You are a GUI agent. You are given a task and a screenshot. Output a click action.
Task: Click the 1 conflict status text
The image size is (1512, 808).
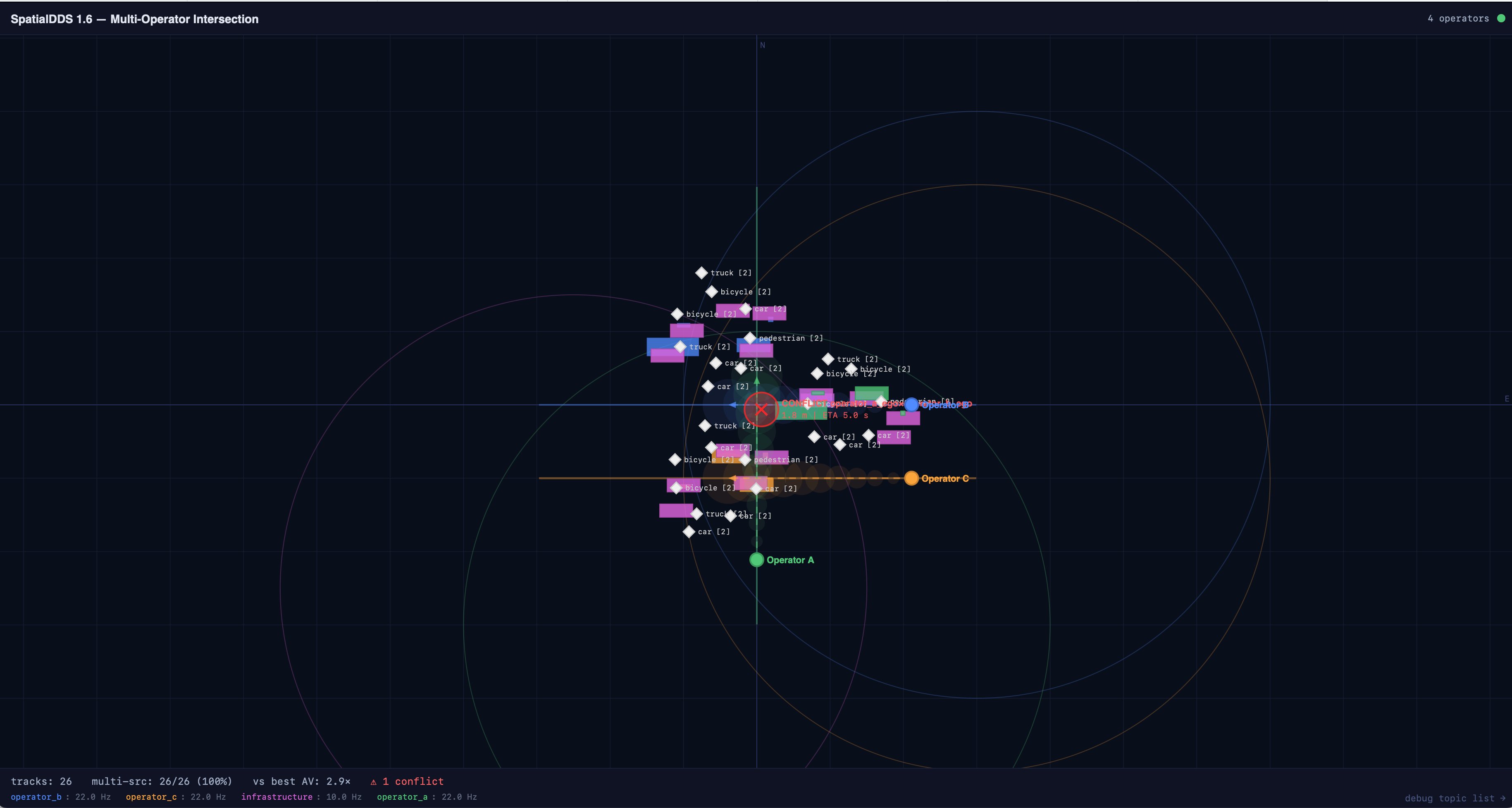(413, 782)
